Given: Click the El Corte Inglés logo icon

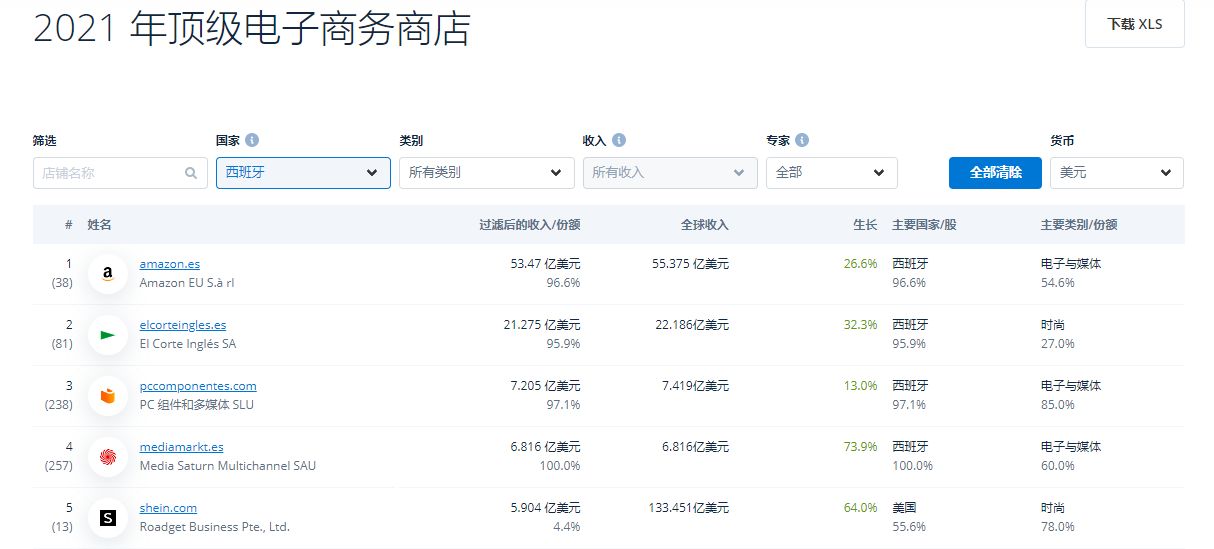Looking at the screenshot, I should pos(108,334).
